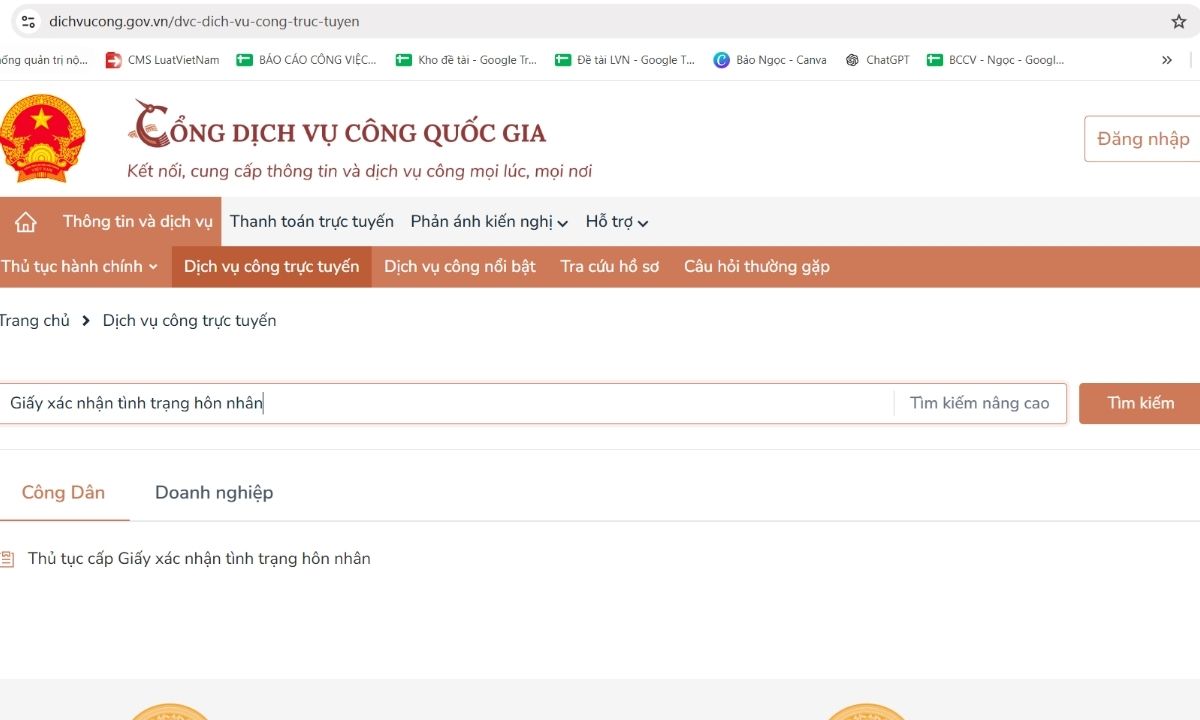Click the Tìm kiếm search button
Screen dimensions: 1200x720
tap(1140, 403)
